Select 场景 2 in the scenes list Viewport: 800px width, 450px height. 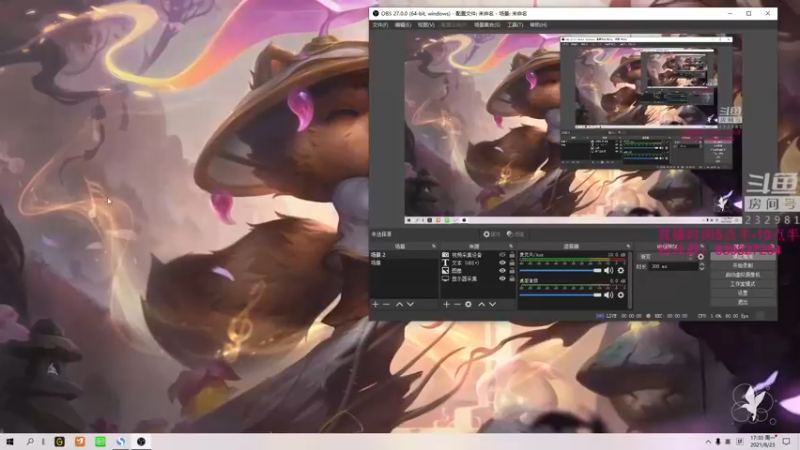pyautogui.click(x=404, y=255)
